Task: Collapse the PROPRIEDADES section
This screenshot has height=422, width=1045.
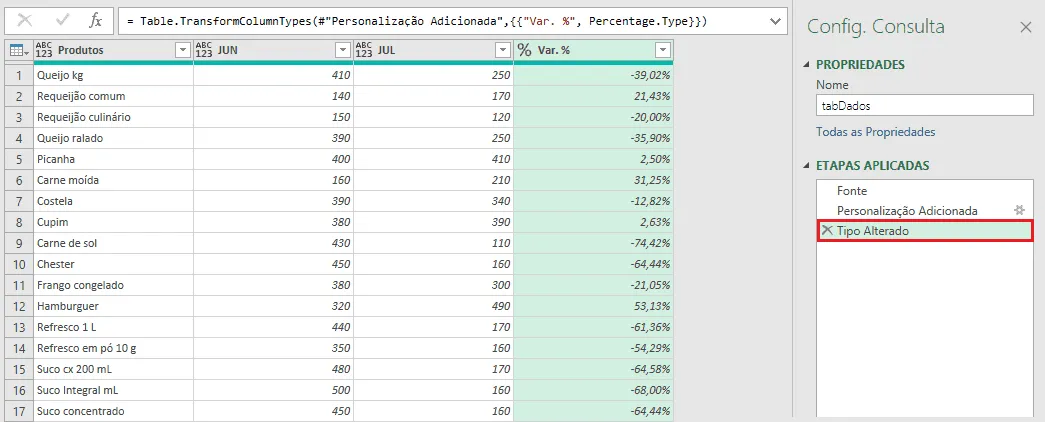Action: pos(808,65)
